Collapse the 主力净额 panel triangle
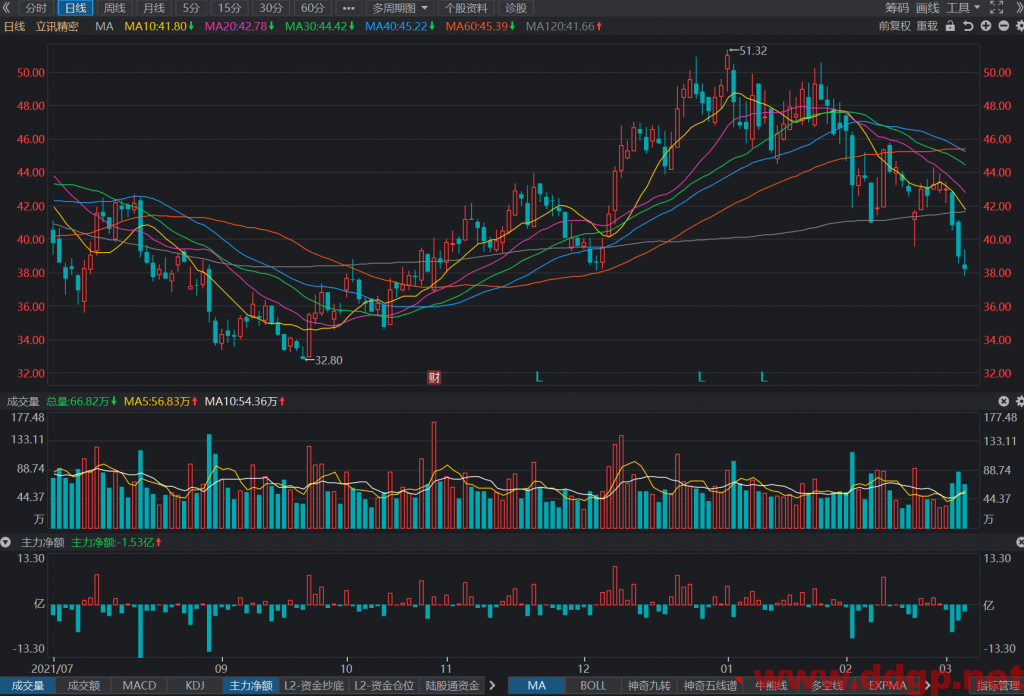 (6, 542)
